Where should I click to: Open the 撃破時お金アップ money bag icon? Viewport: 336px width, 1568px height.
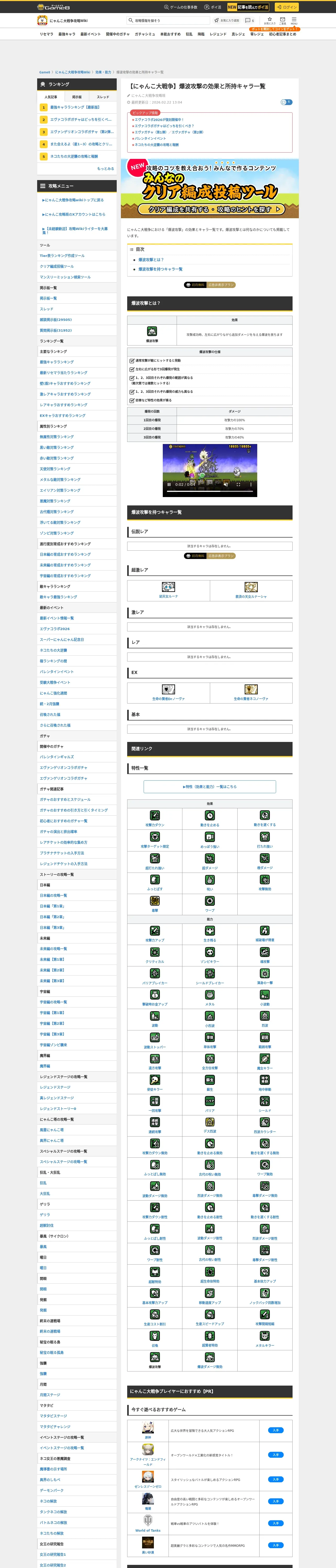[x=155, y=994]
